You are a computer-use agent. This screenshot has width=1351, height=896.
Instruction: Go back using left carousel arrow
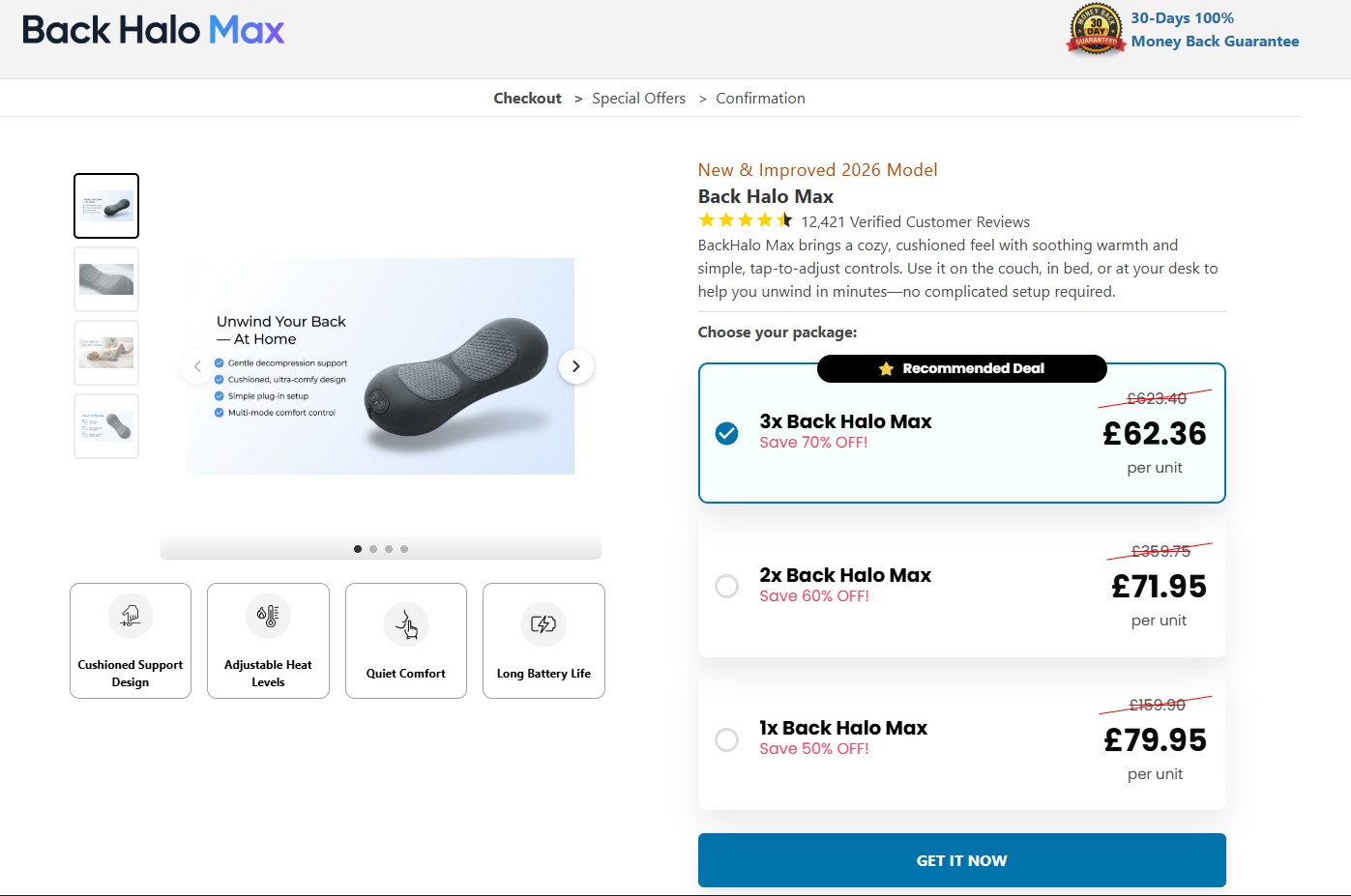click(197, 366)
